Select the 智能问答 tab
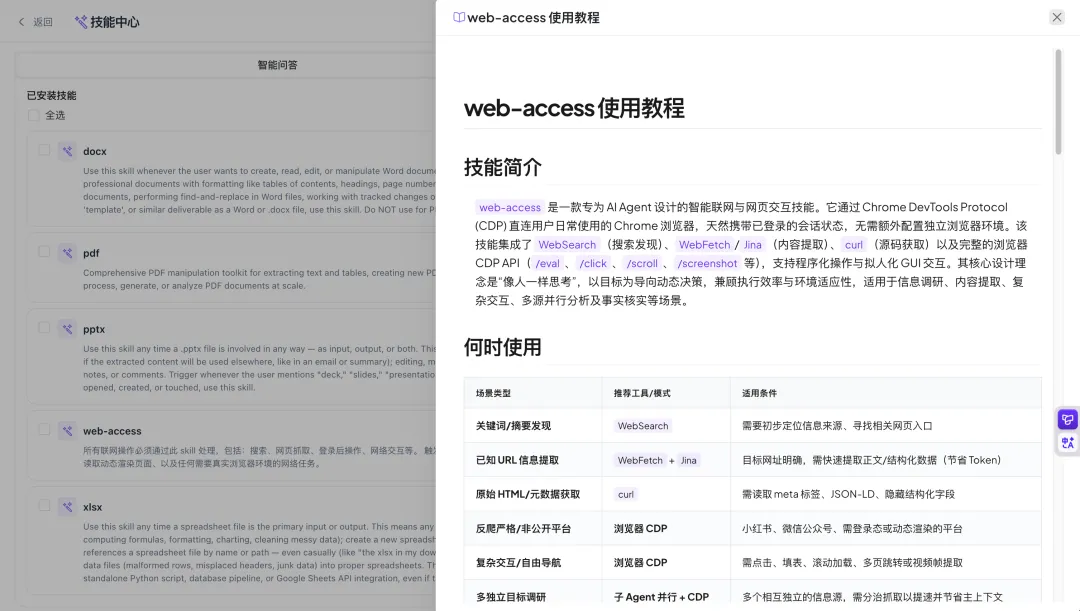 pos(277,65)
